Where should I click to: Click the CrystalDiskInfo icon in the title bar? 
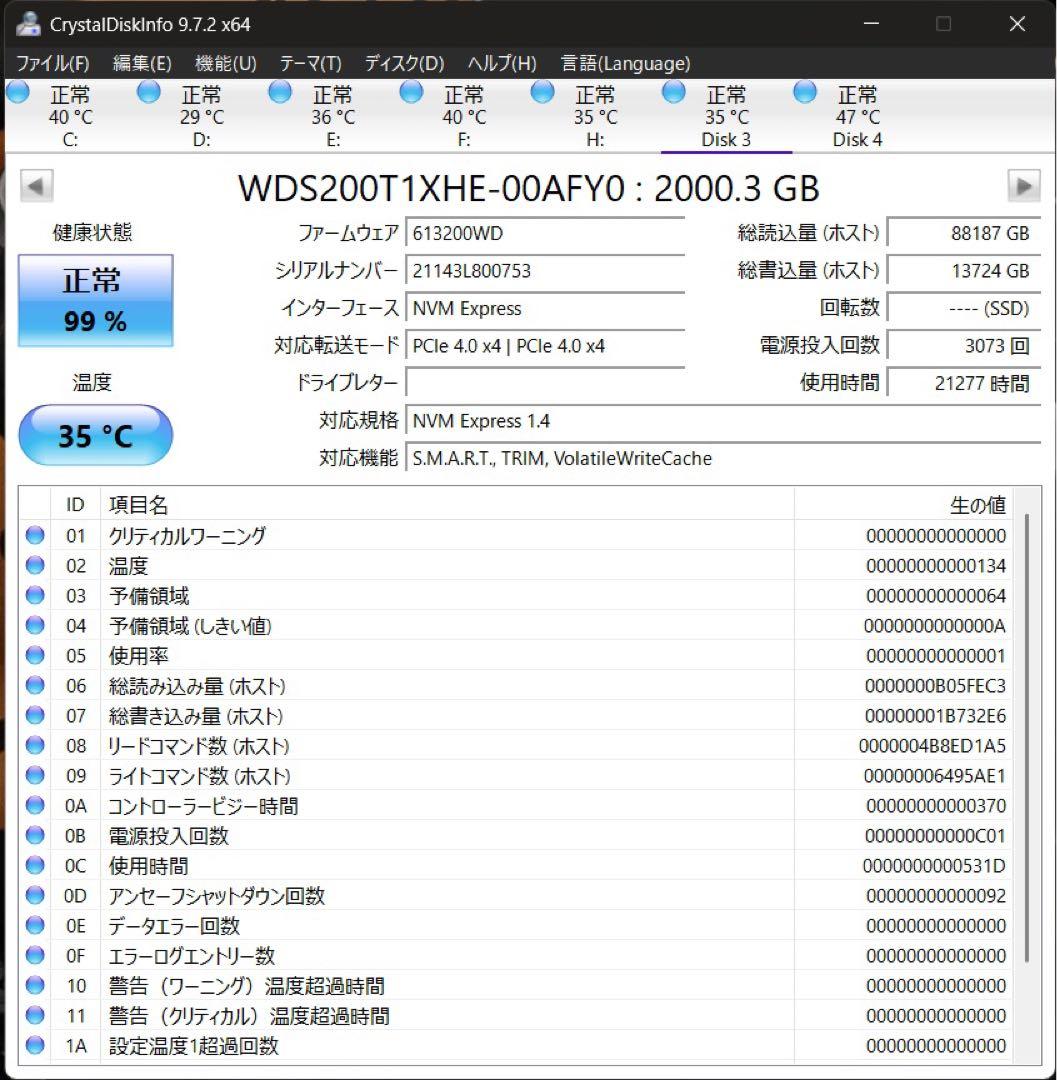(28, 23)
